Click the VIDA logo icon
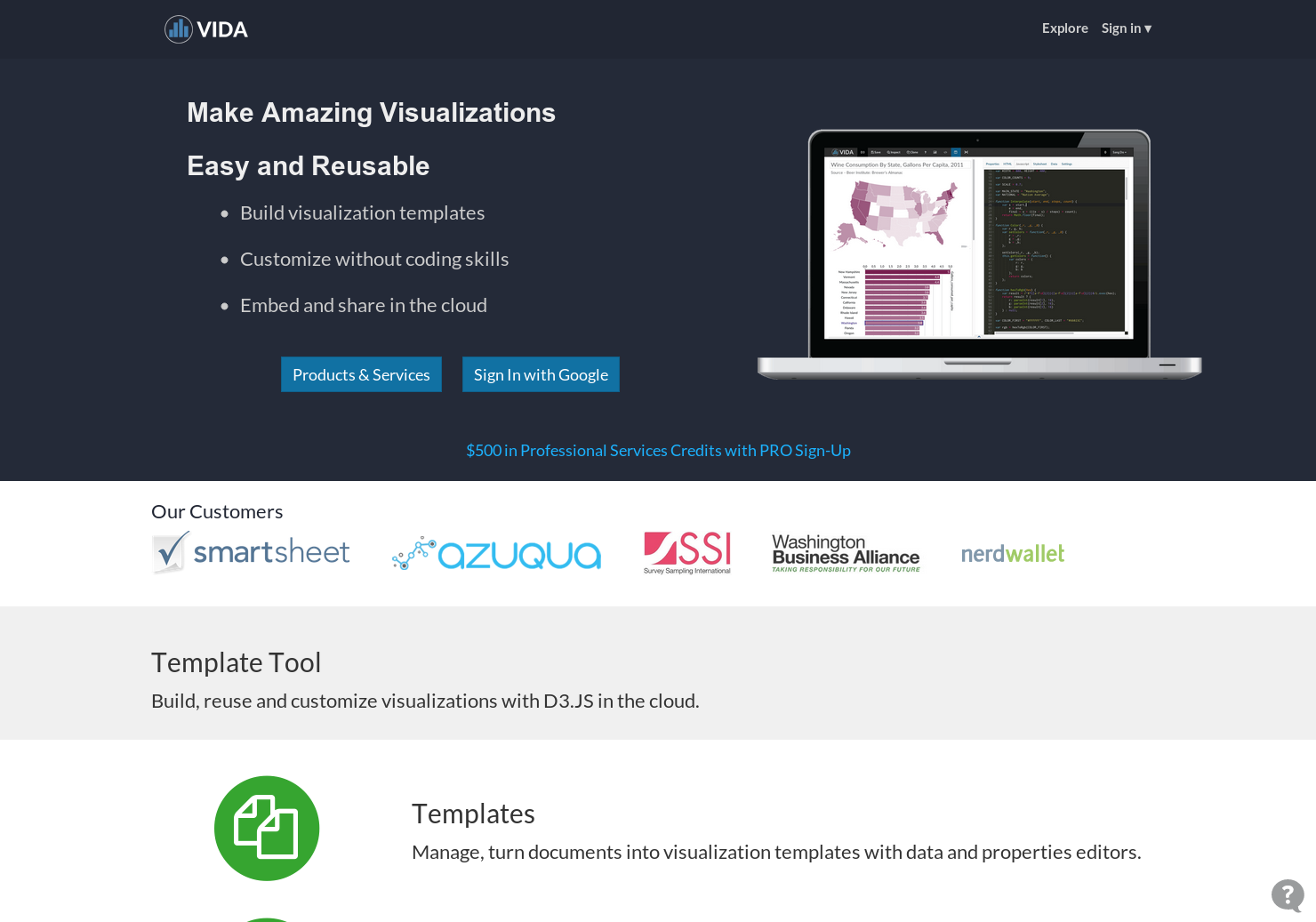The width and height of the screenshot is (1316, 922). tap(206, 29)
